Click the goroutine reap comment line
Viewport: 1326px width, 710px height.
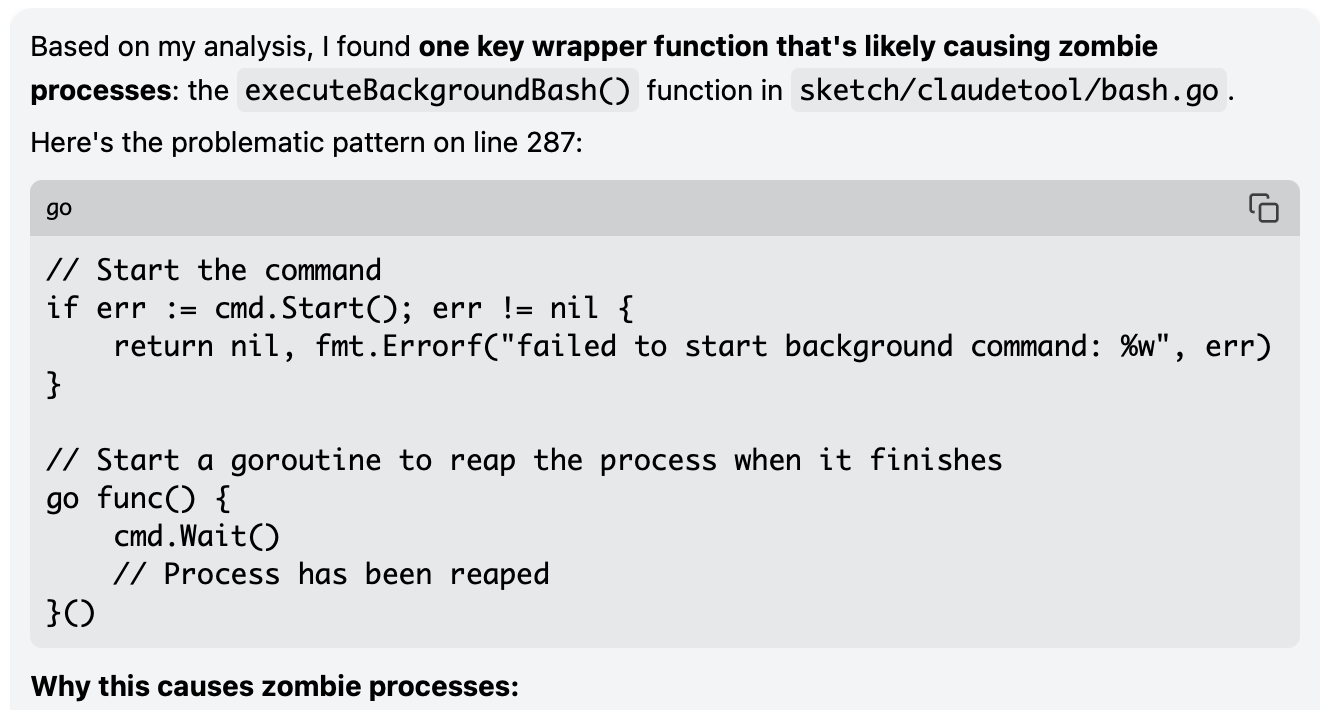tap(524, 460)
